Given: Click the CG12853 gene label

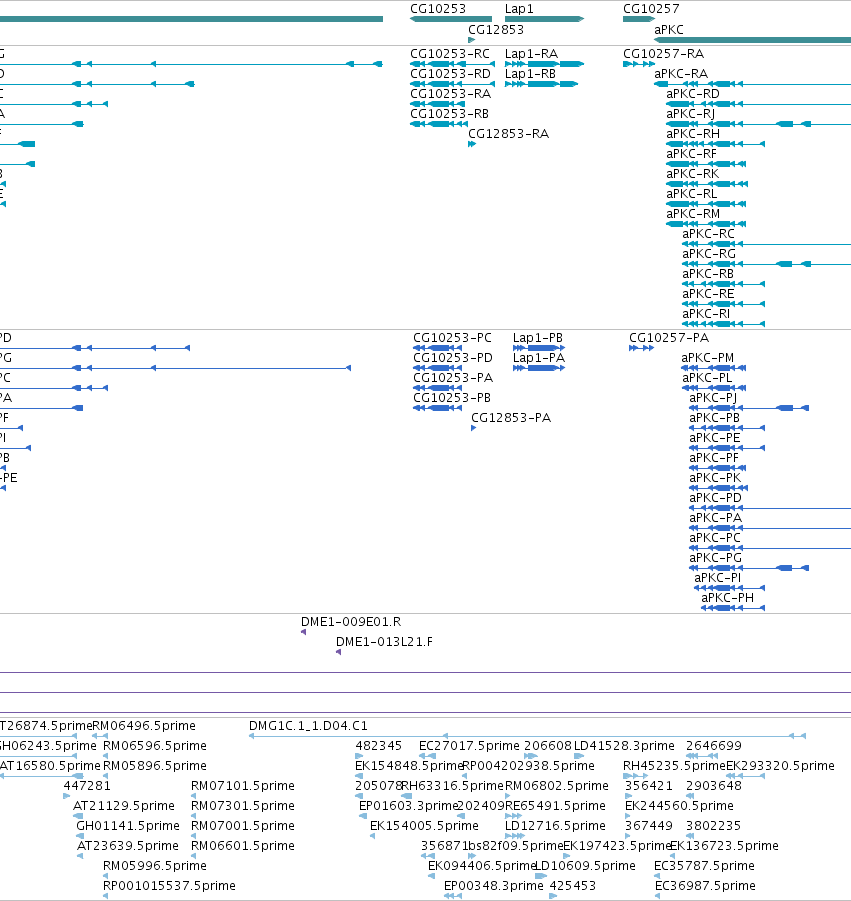Looking at the screenshot, I should pyautogui.click(x=496, y=29).
